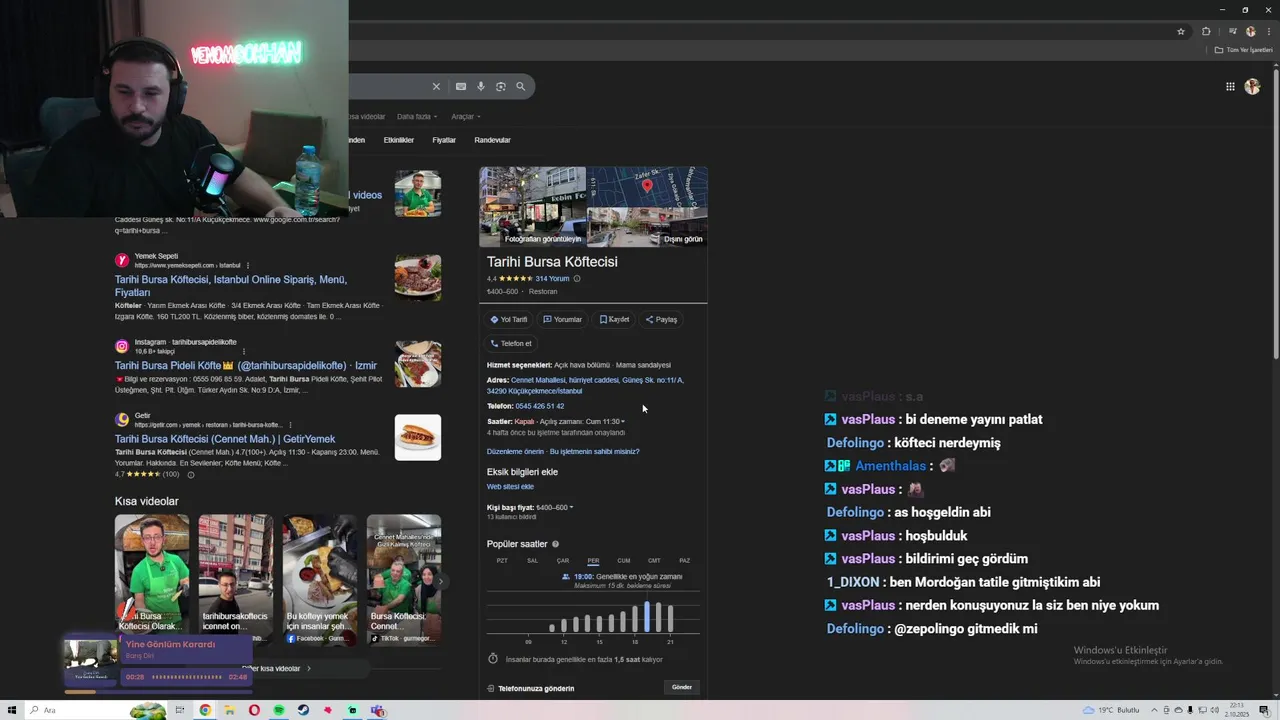Click the red map pin on the map
1280x720 pixels.
pos(647,186)
